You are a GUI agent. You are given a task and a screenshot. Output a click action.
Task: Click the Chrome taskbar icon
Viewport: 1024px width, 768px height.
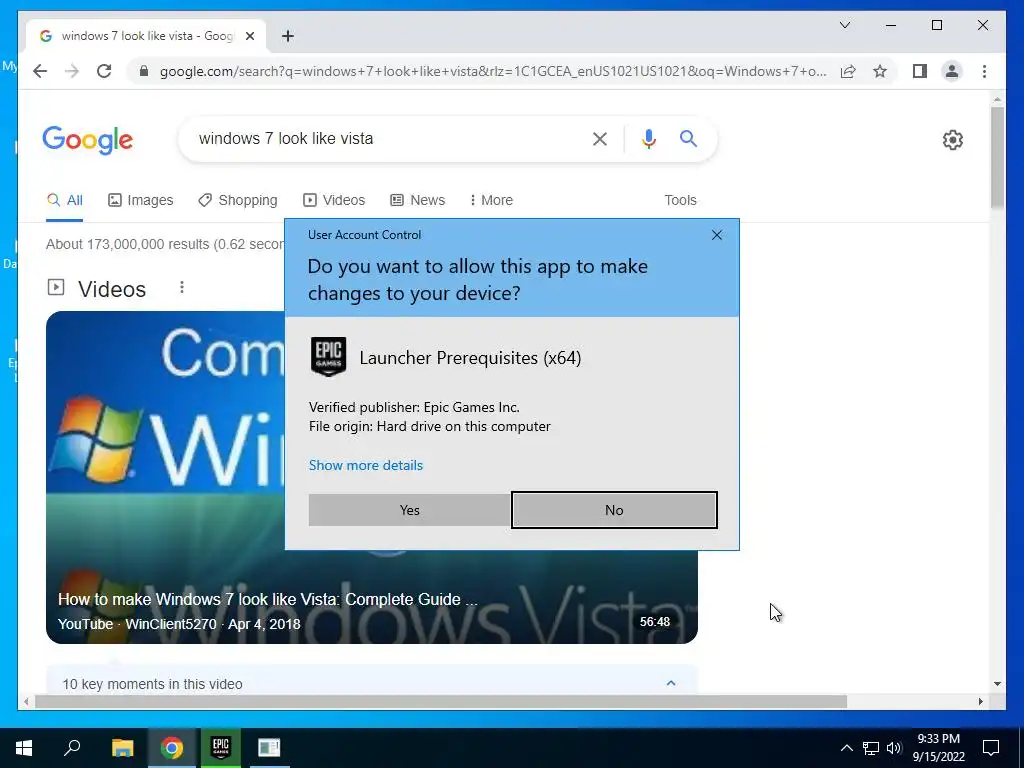coord(172,747)
